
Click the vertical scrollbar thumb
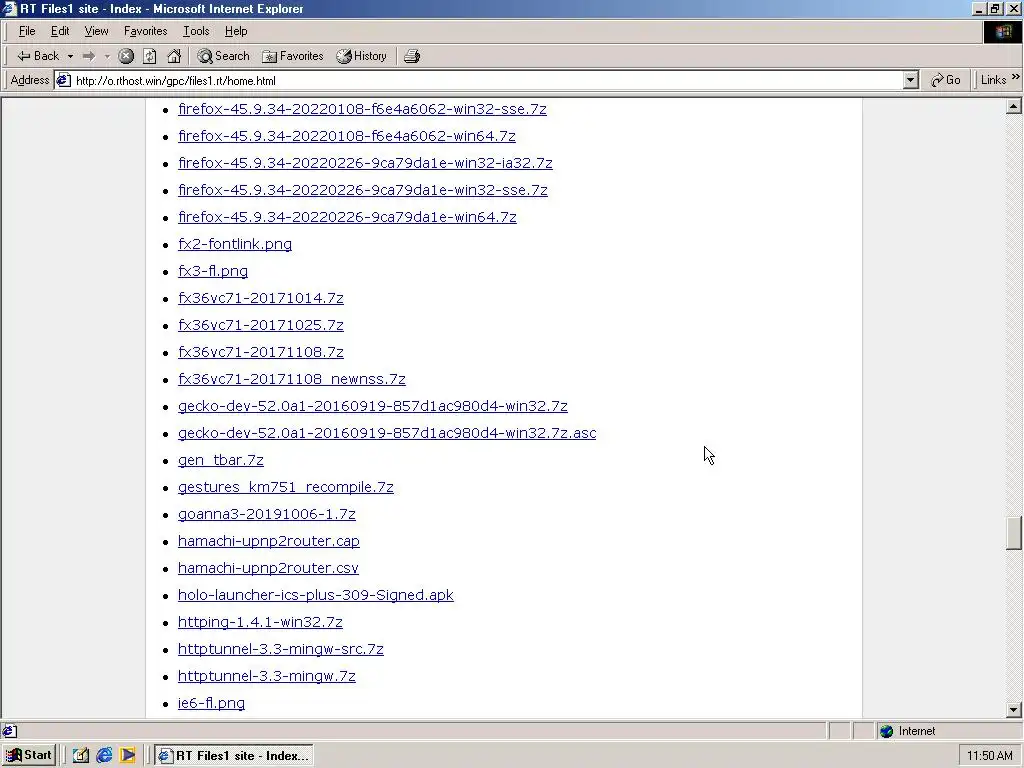[x=1014, y=534]
